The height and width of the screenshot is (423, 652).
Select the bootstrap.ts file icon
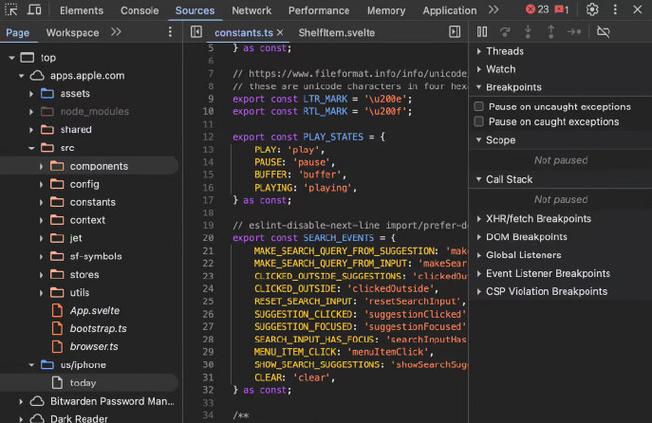click(57, 328)
